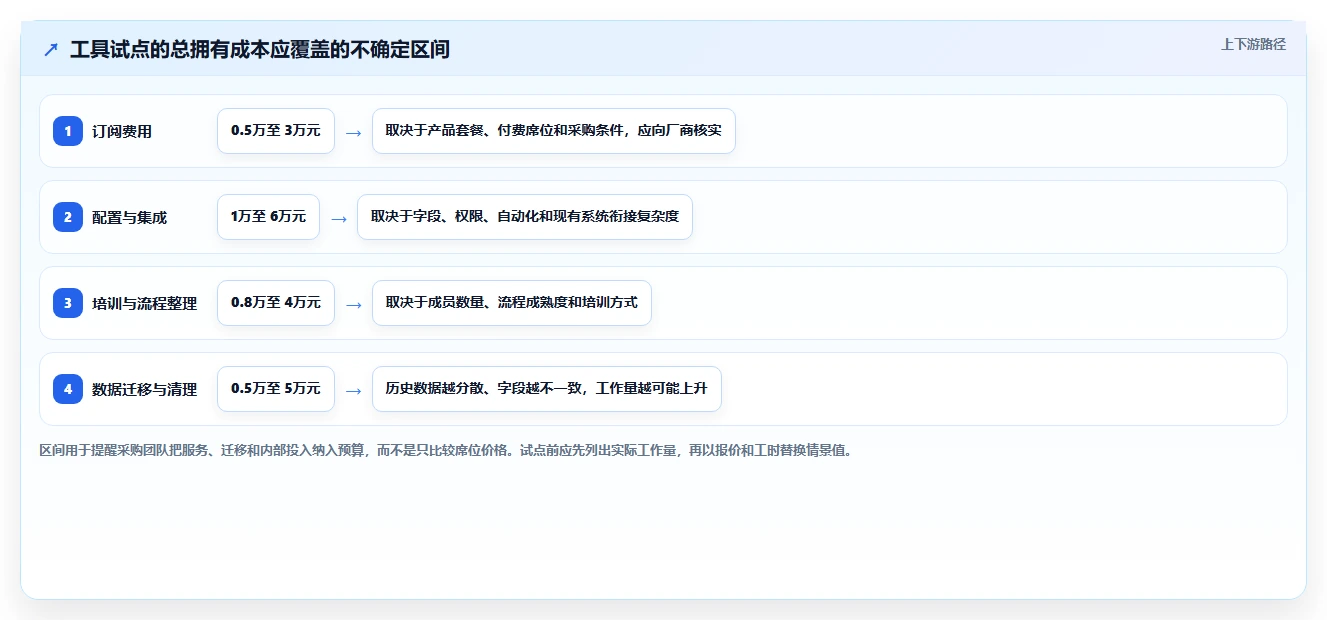Viewport: 1327px width, 620px height.
Task: Select step number 2 badge for 配置与集成
Action: (x=68, y=217)
